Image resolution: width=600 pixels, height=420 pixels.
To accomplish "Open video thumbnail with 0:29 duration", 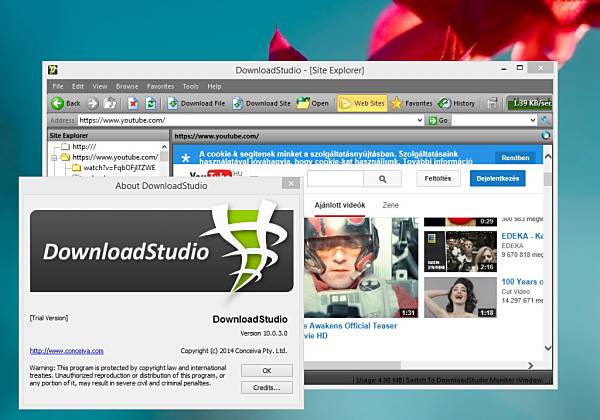I will (460, 222).
